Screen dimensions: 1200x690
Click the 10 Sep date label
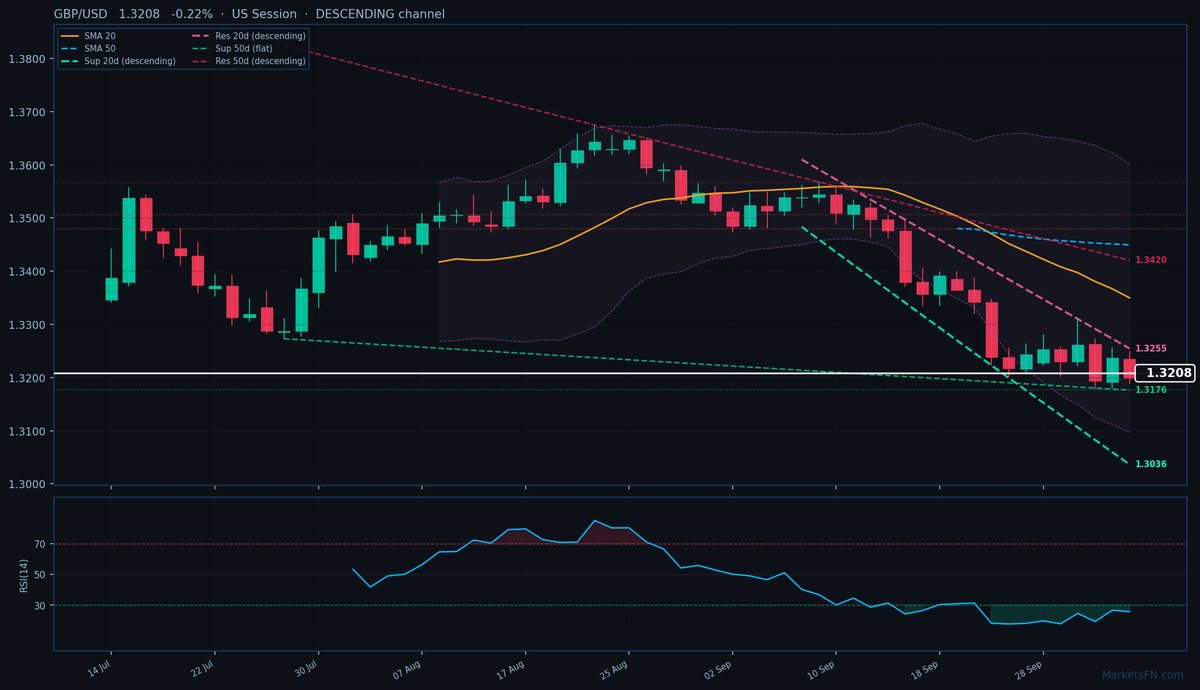(x=823, y=669)
